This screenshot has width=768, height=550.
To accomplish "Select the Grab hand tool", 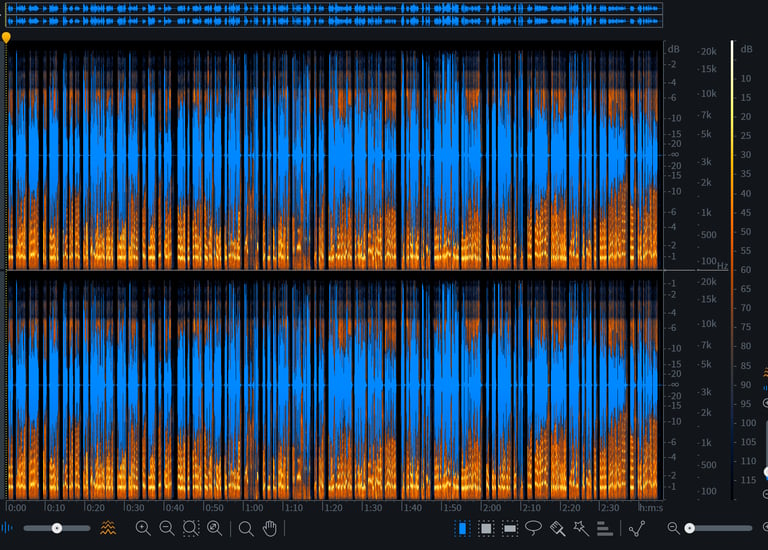I will (x=270, y=528).
